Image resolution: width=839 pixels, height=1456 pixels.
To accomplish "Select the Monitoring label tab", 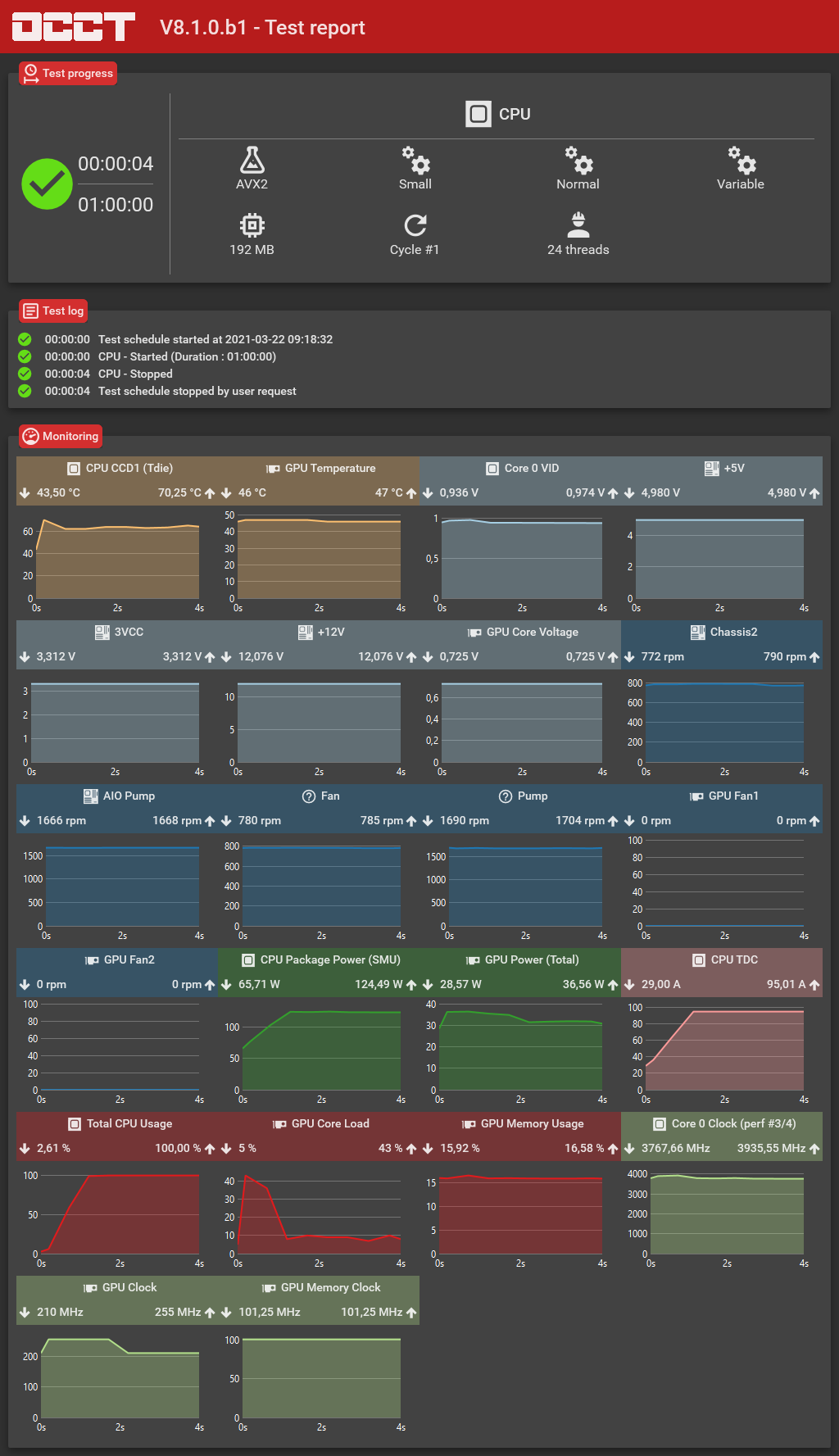I will pos(61,436).
